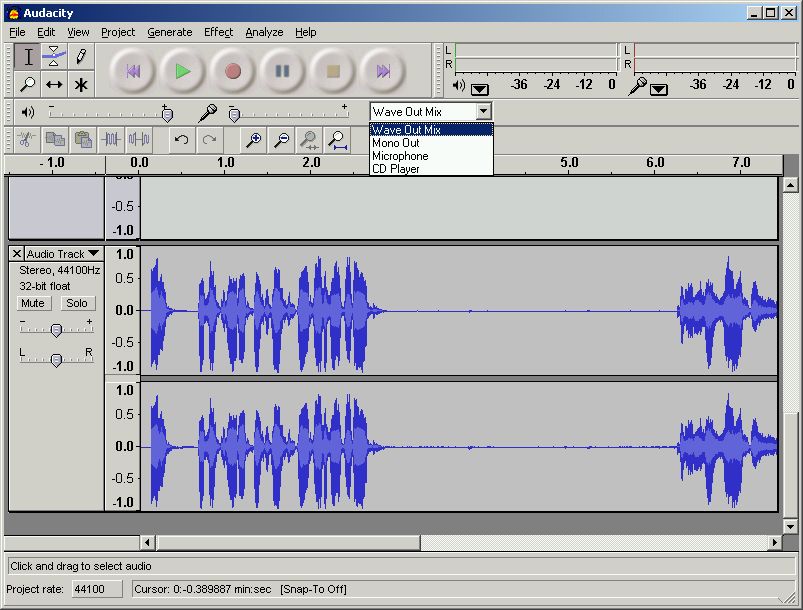The height and width of the screenshot is (610, 803).
Task: Click the input microphone meter icon
Action: coord(638,86)
